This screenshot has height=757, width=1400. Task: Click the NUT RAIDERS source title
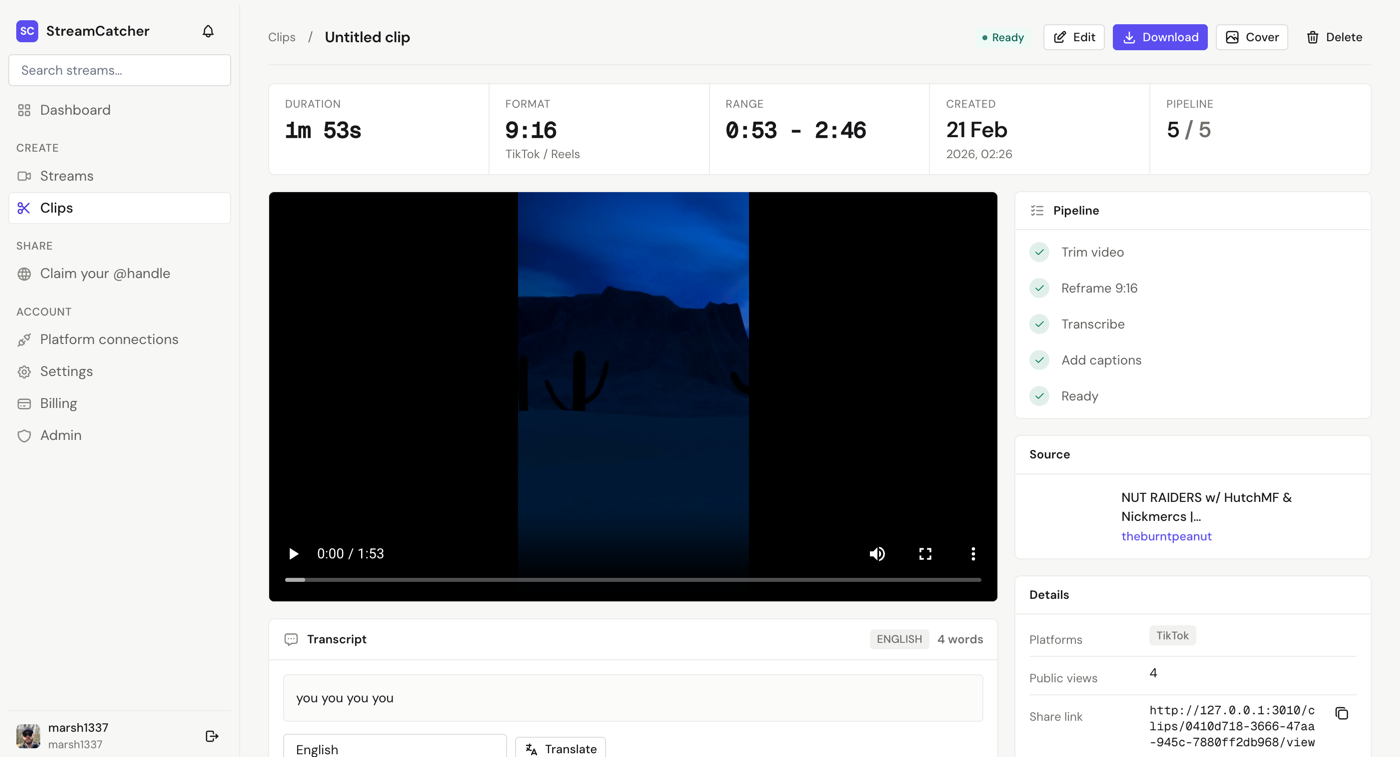tap(1207, 507)
